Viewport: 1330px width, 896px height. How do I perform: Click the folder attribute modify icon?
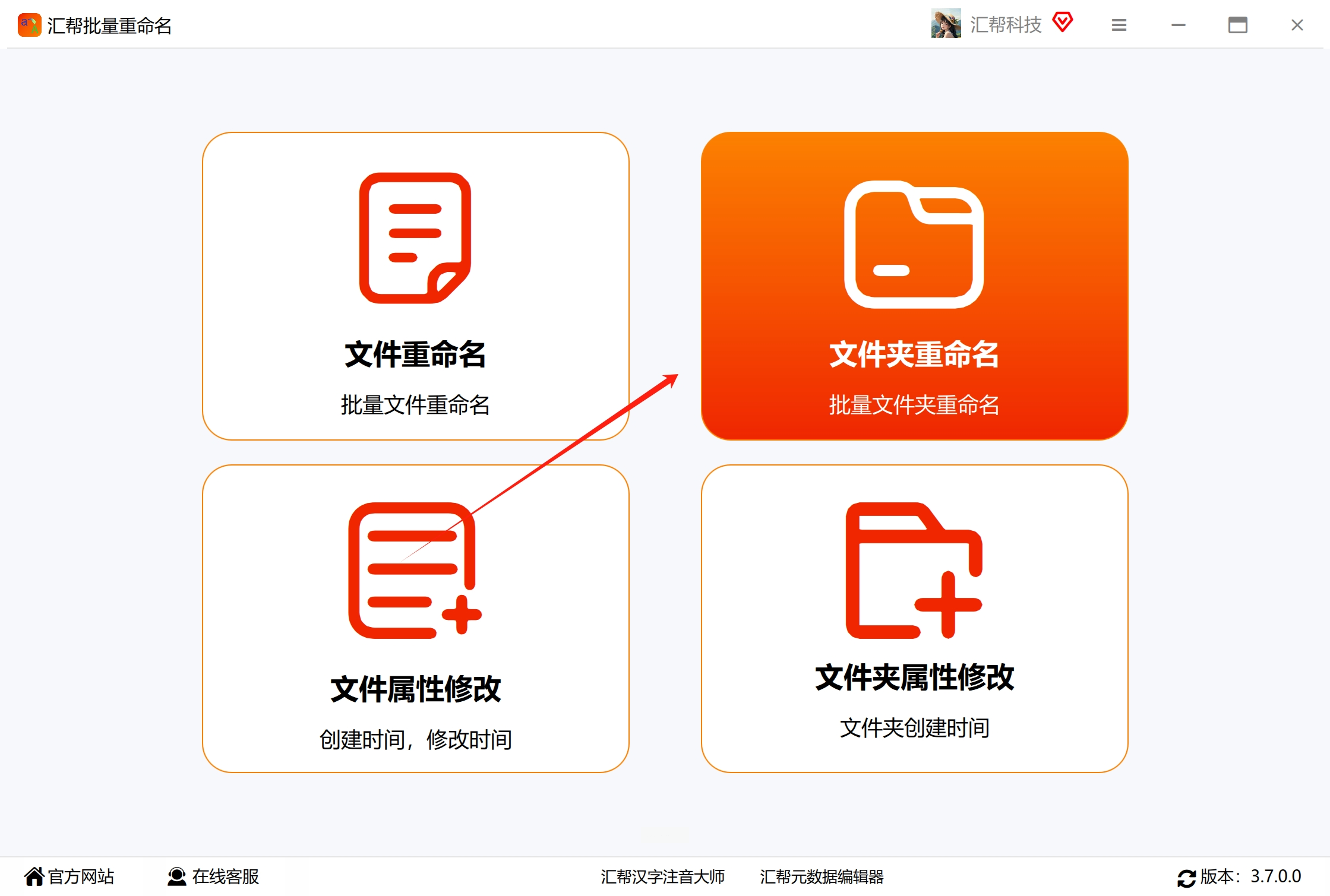tap(914, 570)
